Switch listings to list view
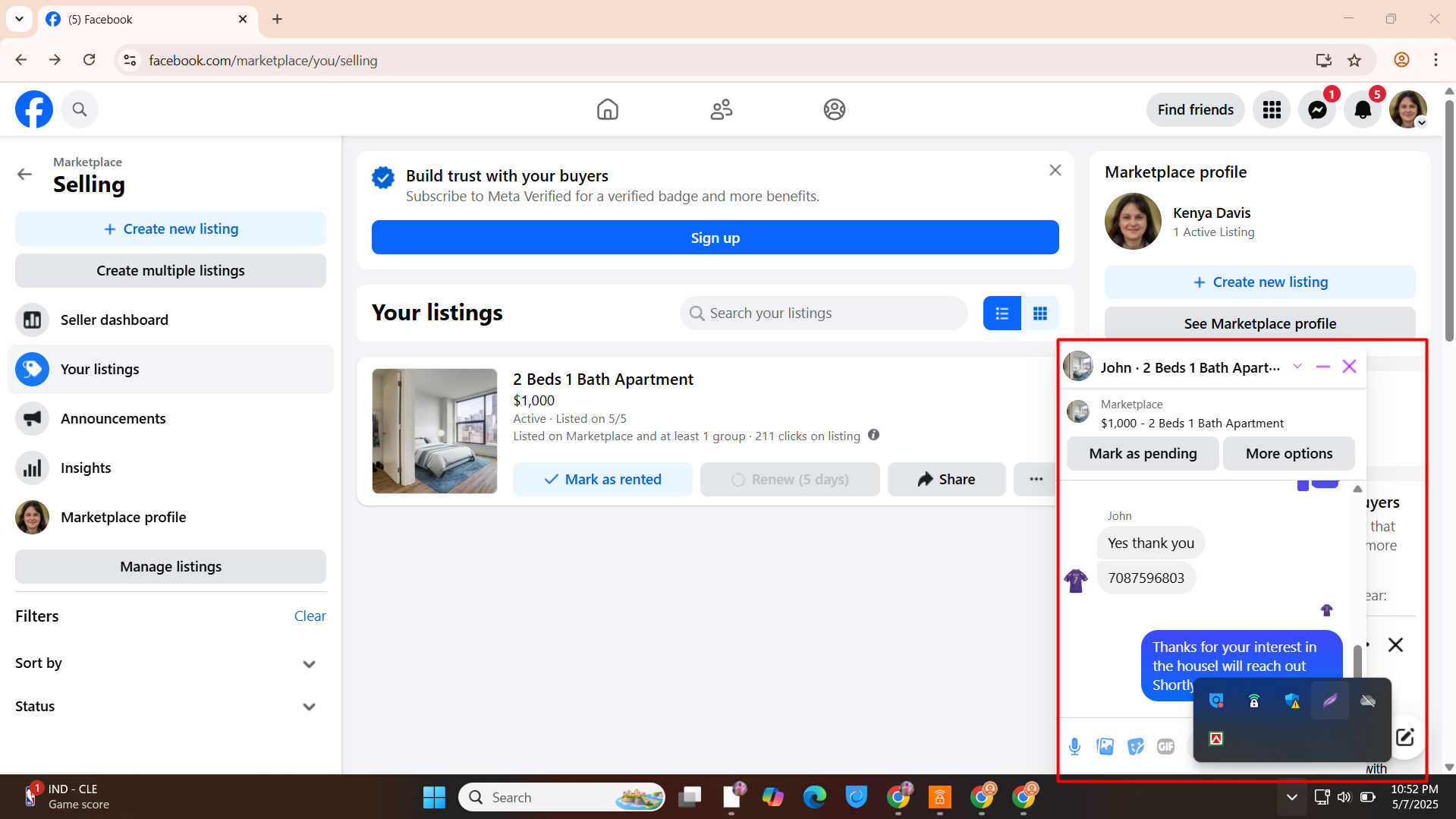The height and width of the screenshot is (819, 1456). tap(1002, 313)
